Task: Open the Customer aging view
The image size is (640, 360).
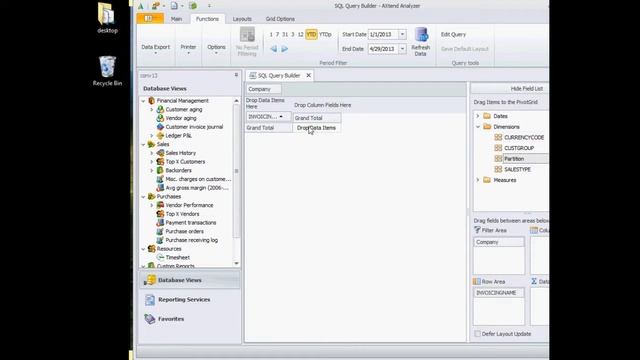Action: pos(184,109)
